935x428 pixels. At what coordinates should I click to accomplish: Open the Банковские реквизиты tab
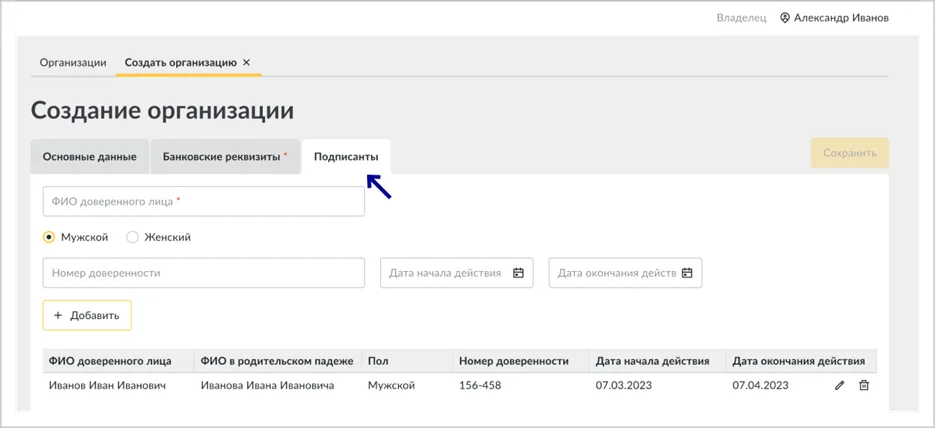(225, 157)
